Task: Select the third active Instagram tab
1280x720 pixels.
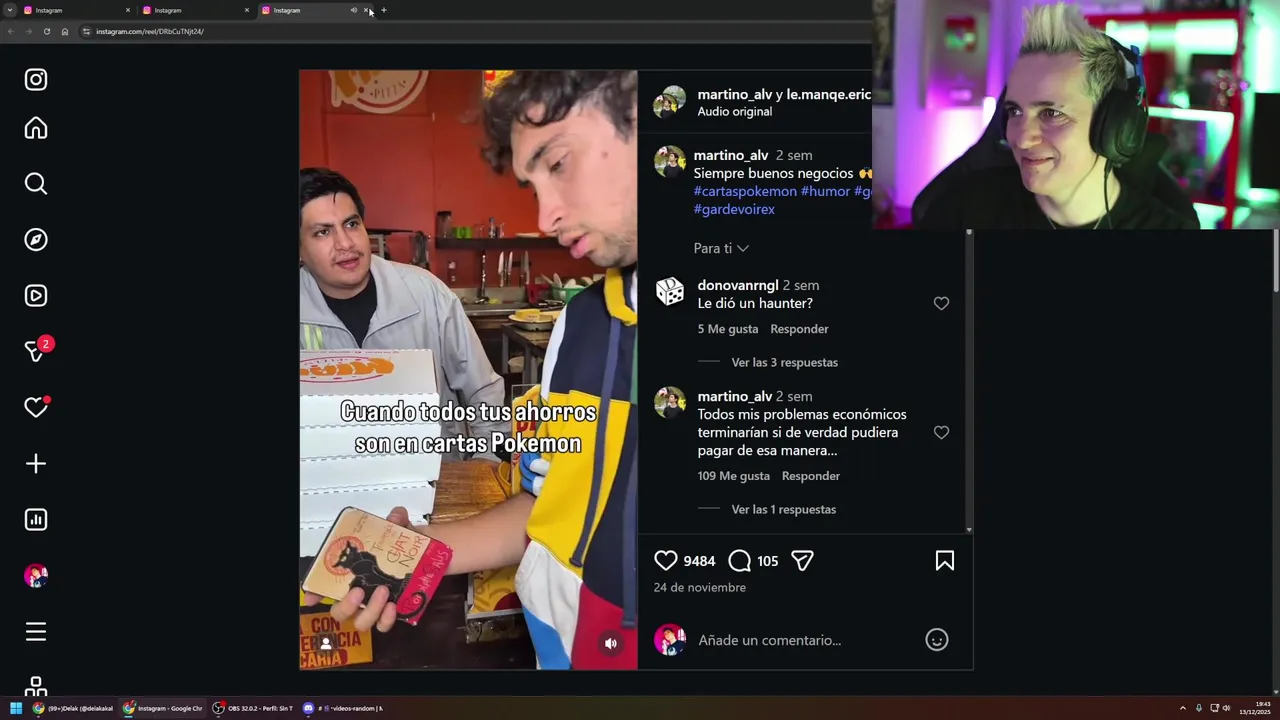Action: point(305,10)
